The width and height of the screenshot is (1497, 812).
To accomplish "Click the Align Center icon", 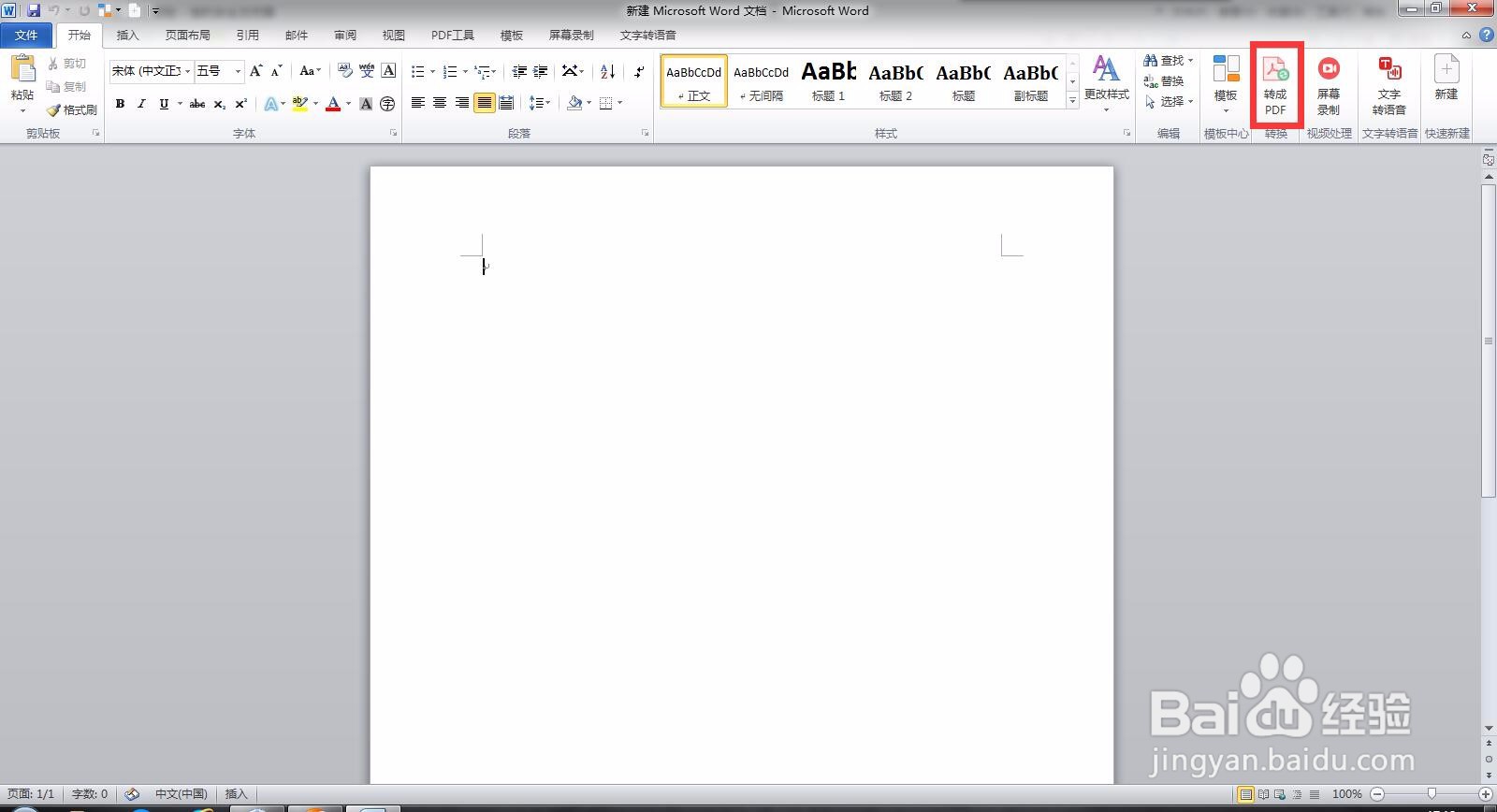I will tap(439, 103).
